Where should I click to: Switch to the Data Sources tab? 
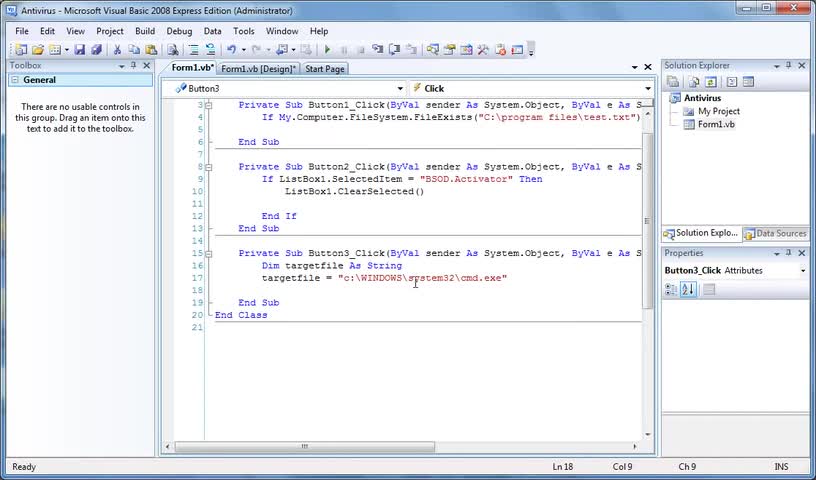[776, 233]
